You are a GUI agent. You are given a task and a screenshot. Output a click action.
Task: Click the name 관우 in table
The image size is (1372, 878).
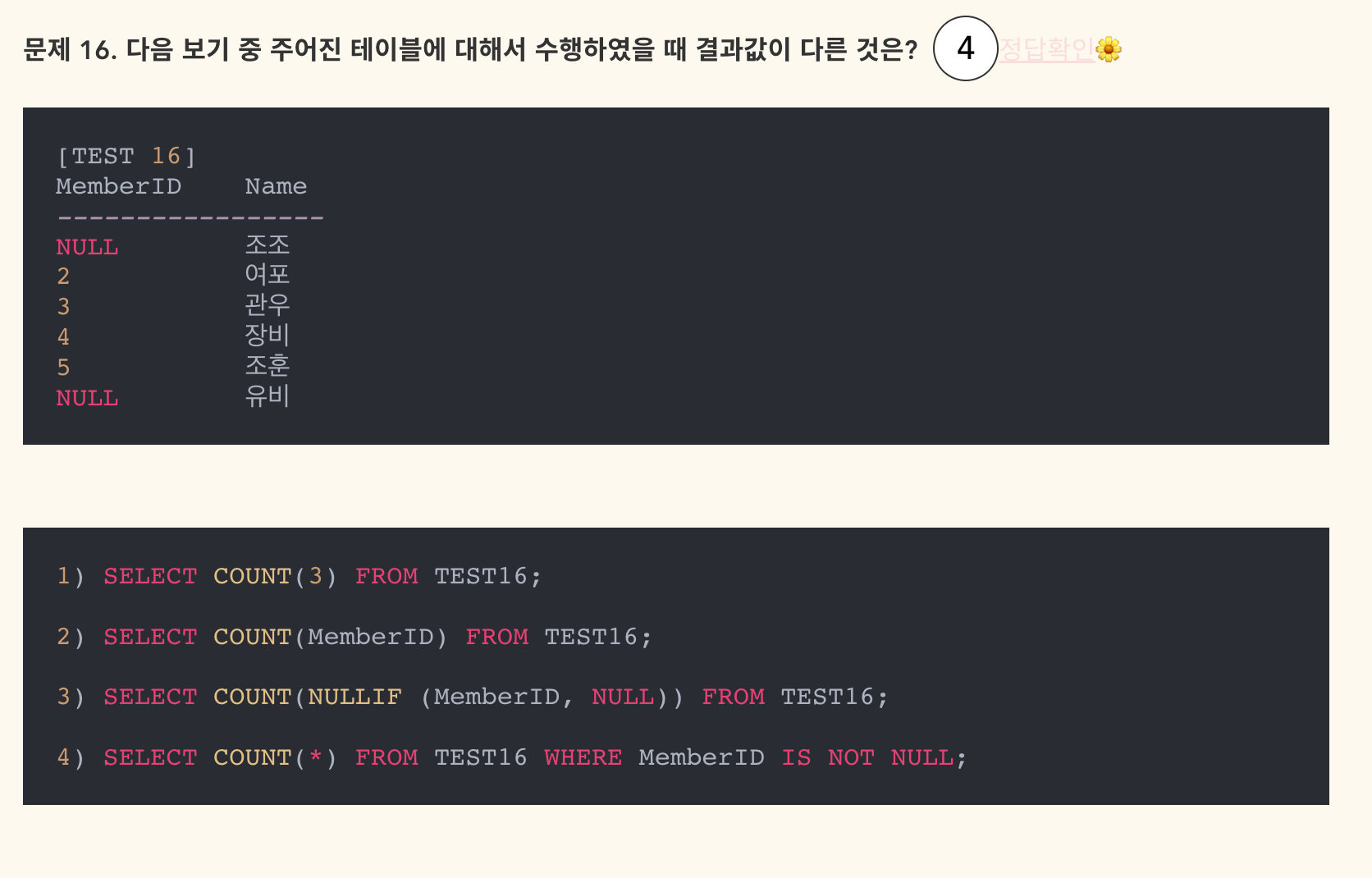click(268, 305)
